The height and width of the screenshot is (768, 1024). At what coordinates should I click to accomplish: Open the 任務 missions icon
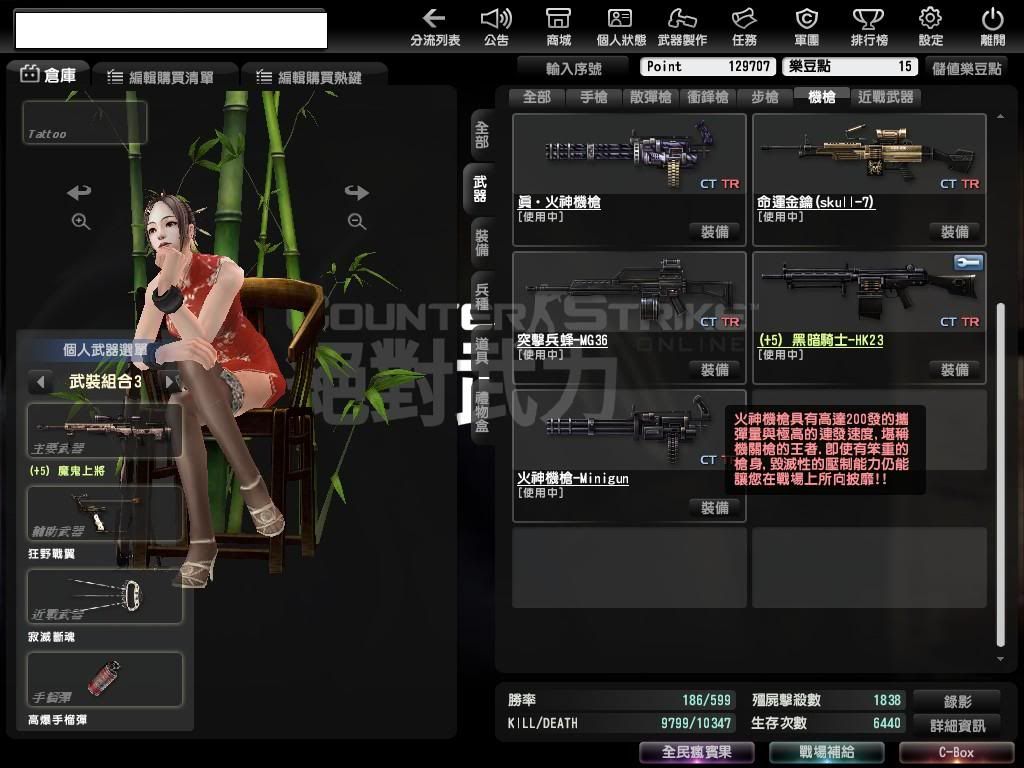click(x=744, y=27)
